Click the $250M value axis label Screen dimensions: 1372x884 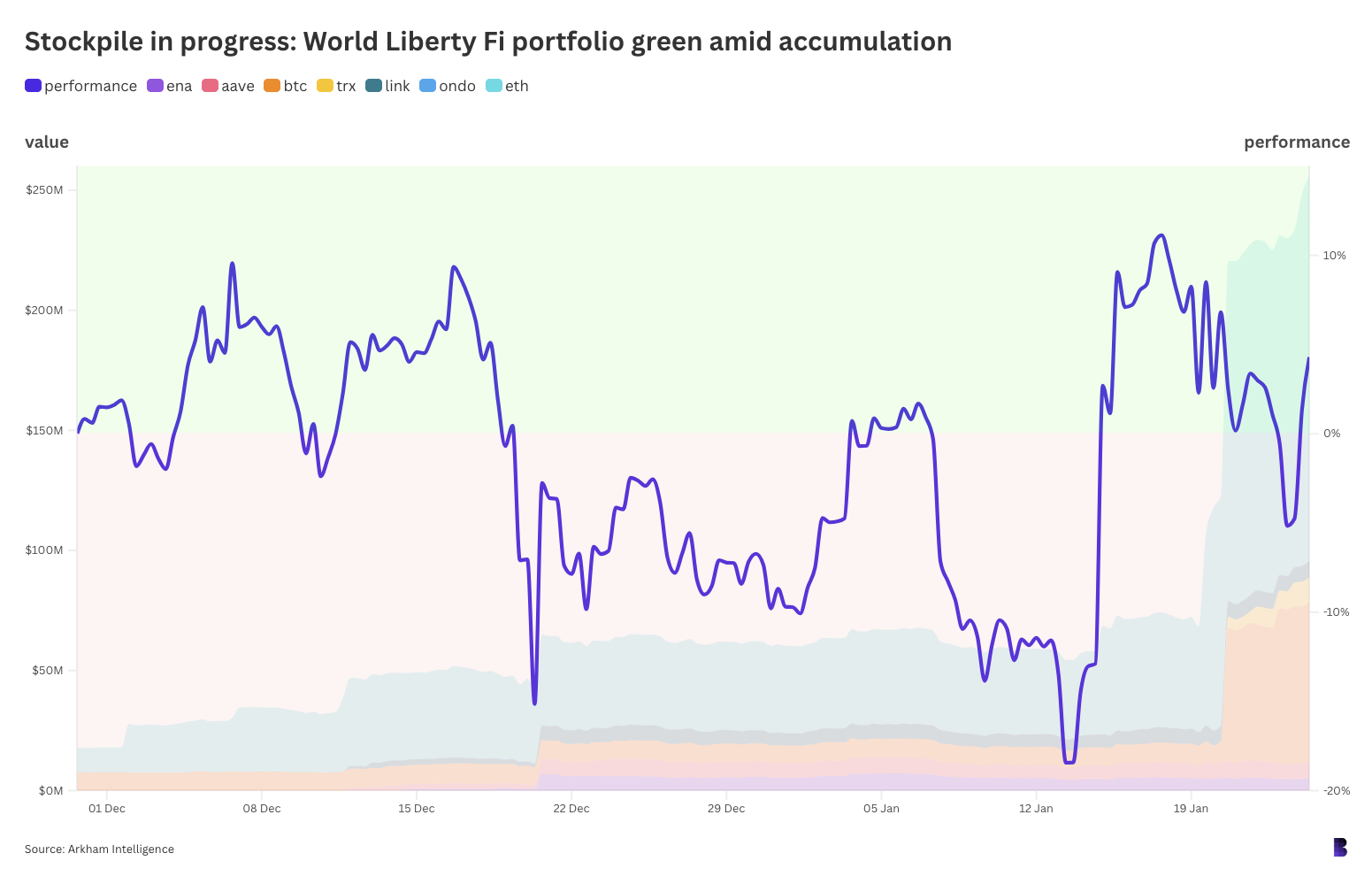pyautogui.click(x=44, y=190)
